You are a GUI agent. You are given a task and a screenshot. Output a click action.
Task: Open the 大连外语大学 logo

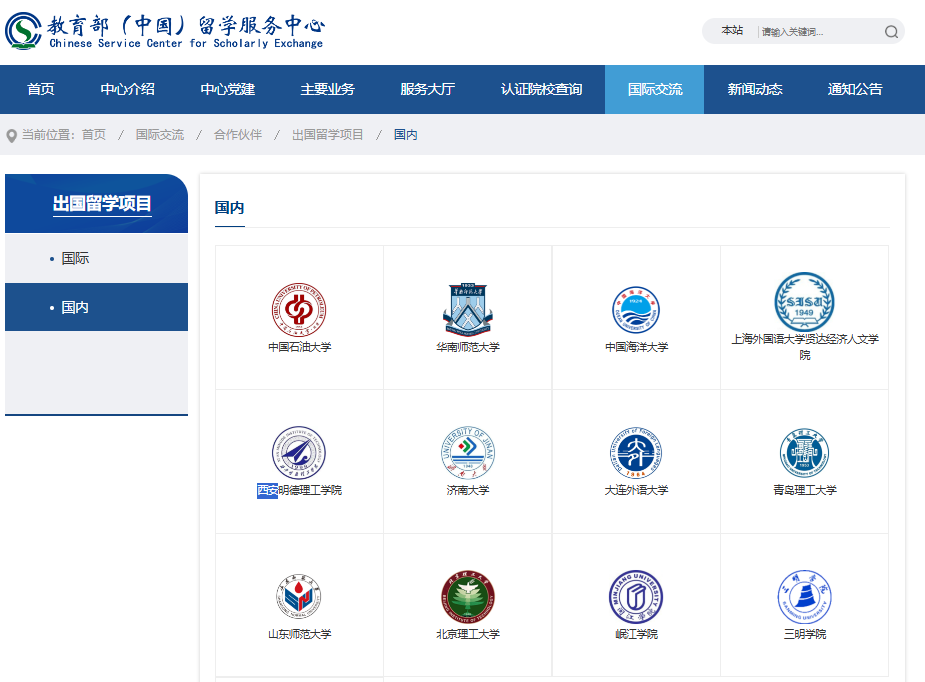tap(636, 453)
